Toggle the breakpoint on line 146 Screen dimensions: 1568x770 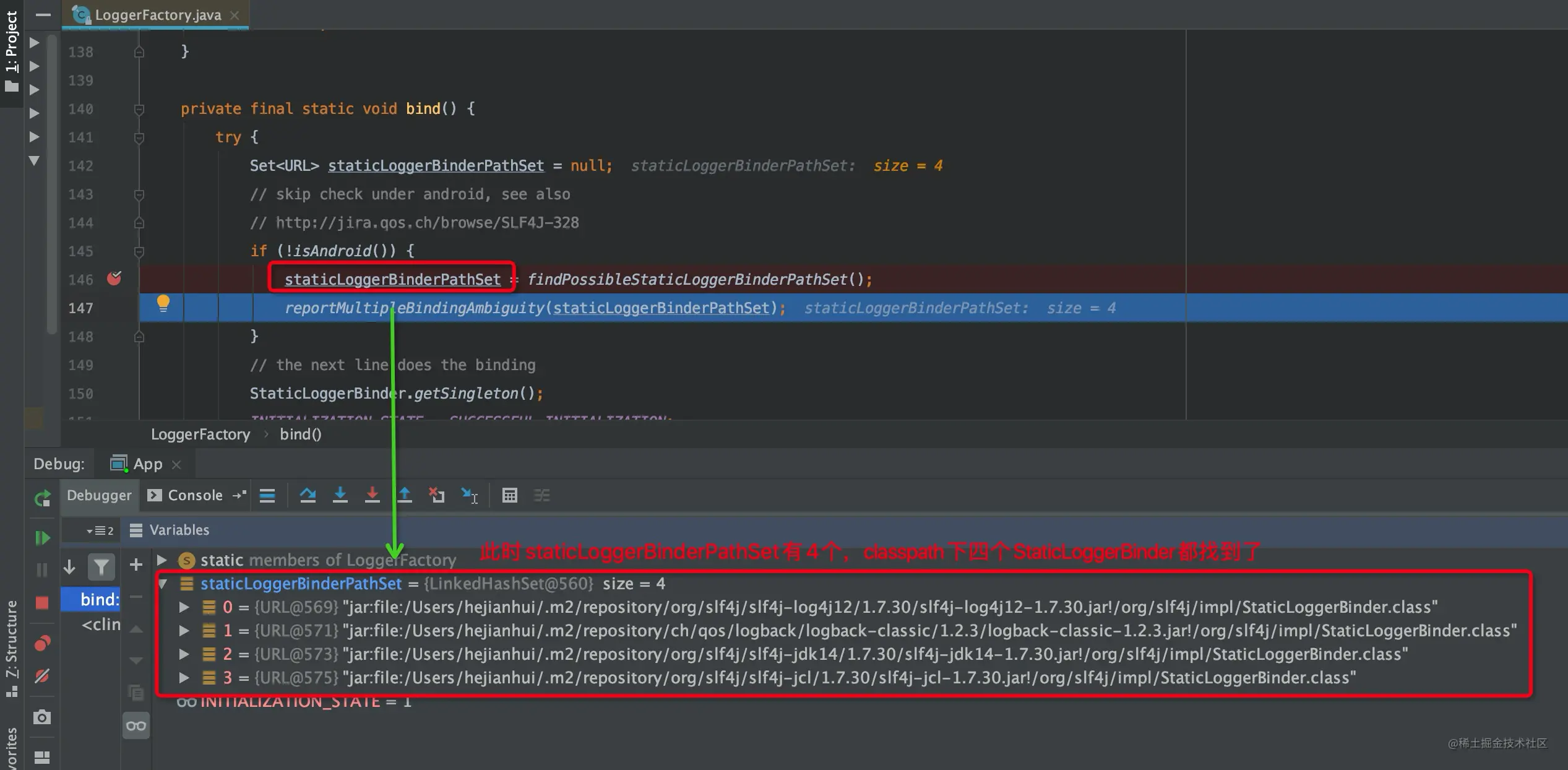click(x=114, y=279)
